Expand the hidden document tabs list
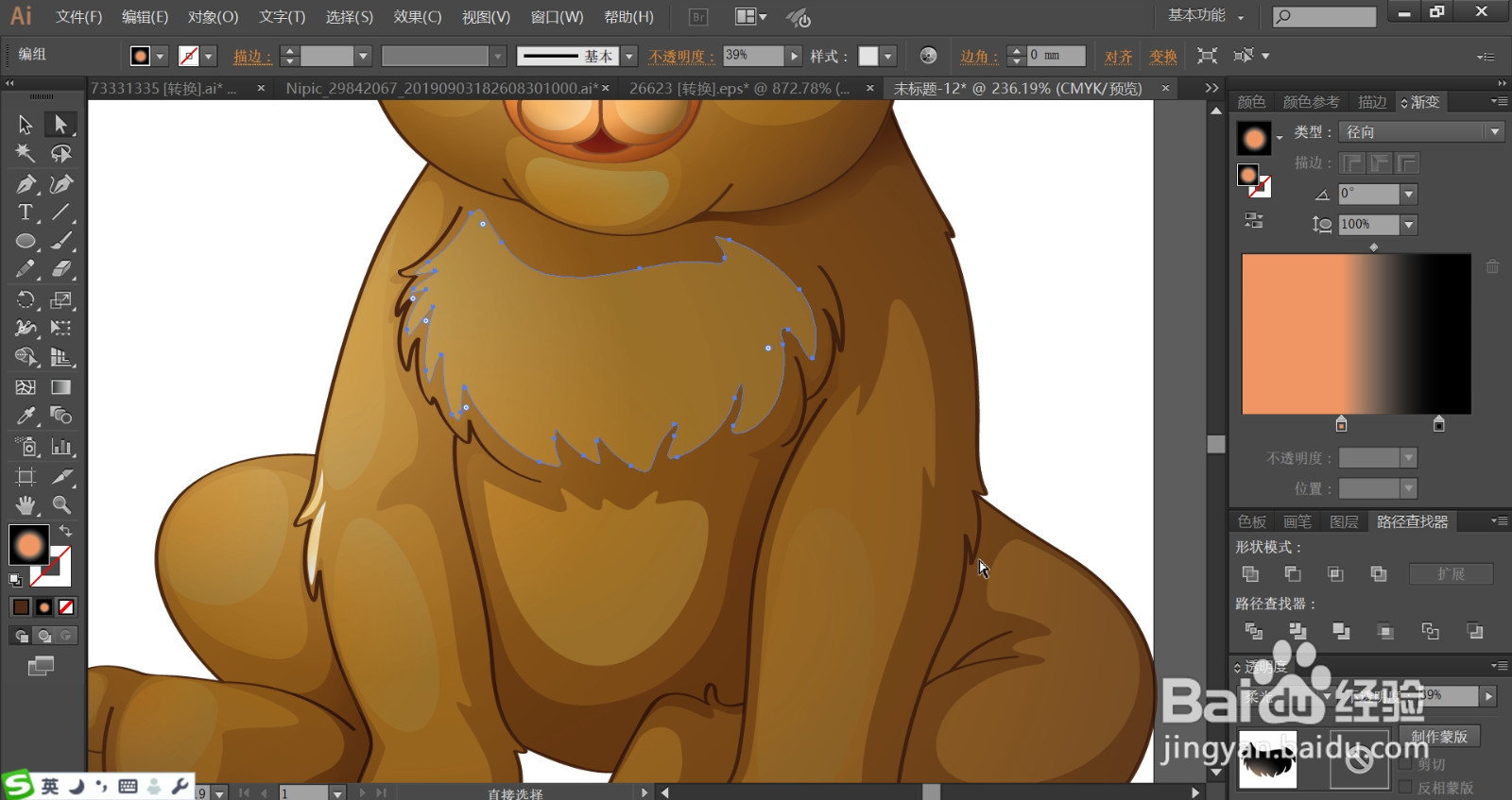 click(1211, 88)
